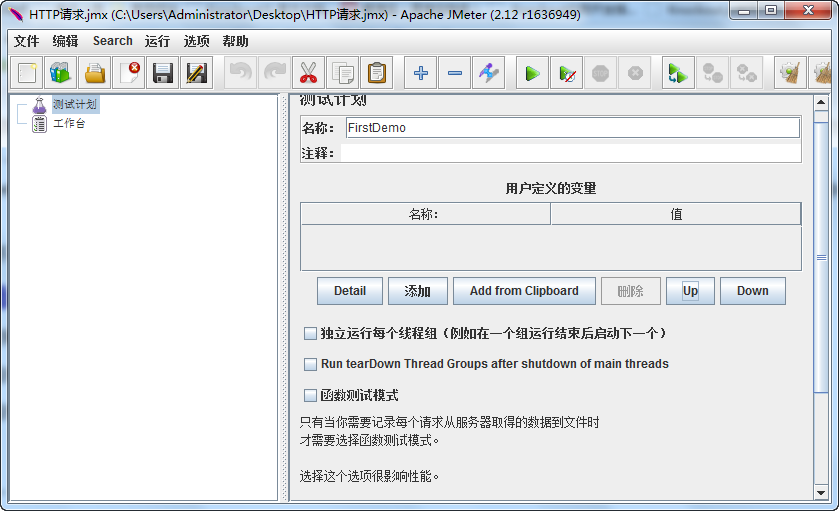
Task: Click Remote stop all icon
Action: [712, 73]
